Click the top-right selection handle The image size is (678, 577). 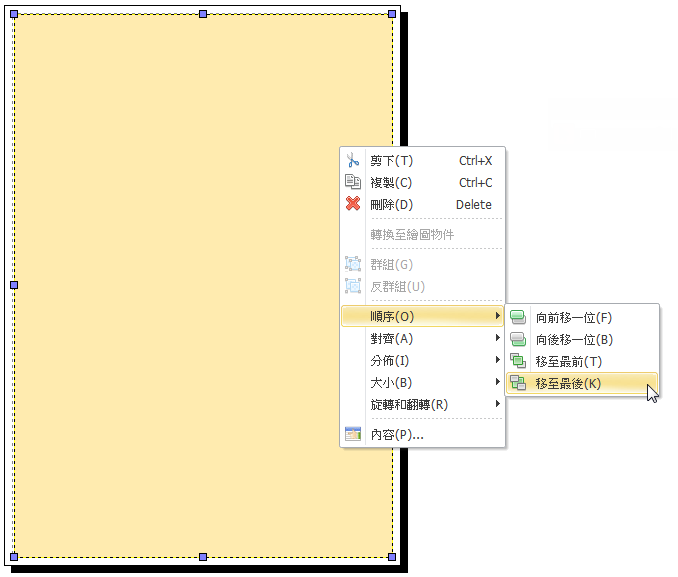click(392, 14)
